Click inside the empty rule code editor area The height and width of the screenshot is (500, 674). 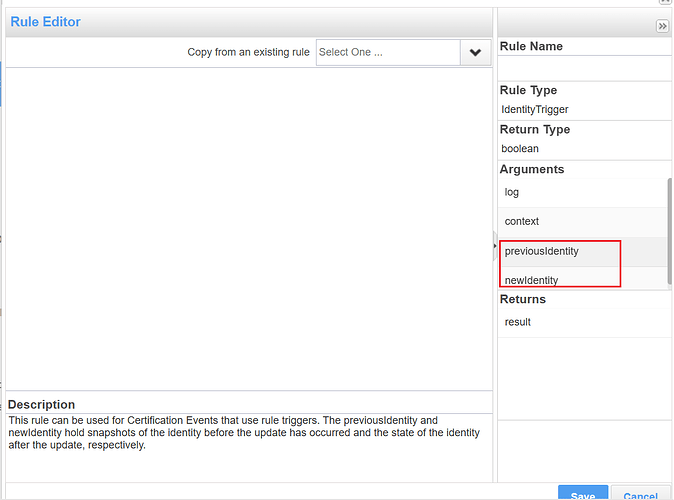coord(250,228)
